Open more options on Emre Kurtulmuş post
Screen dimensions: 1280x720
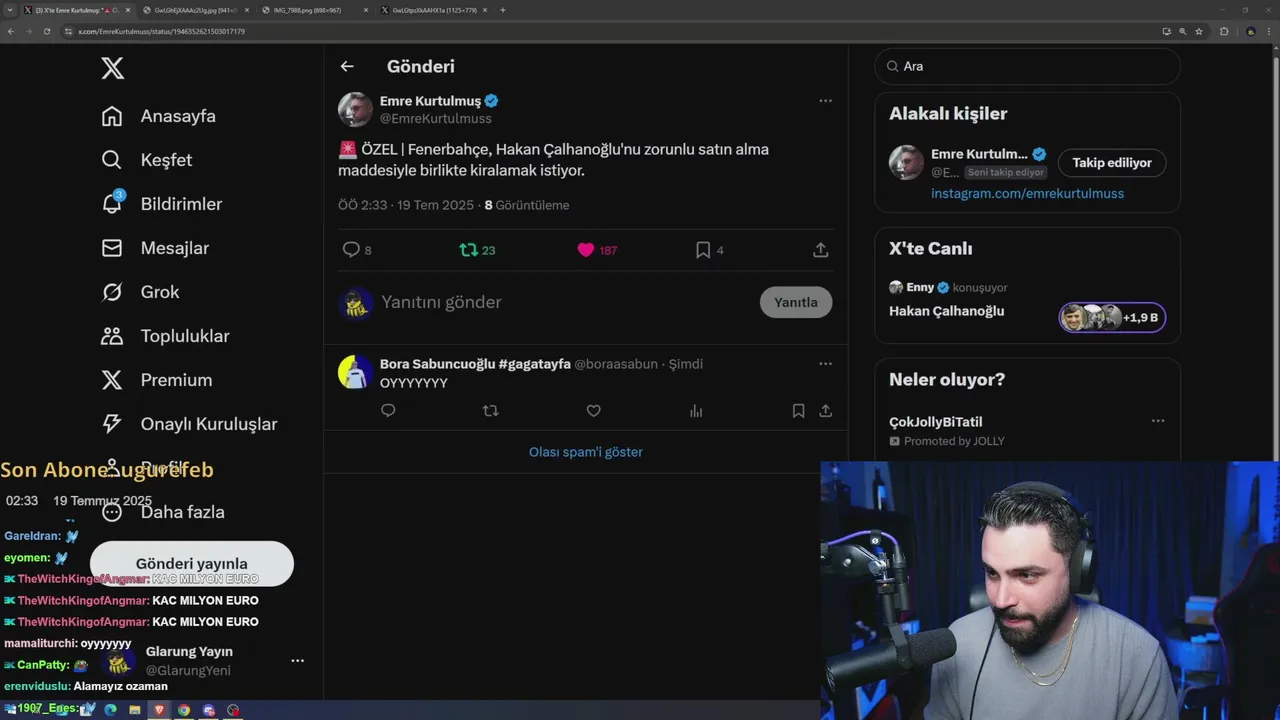pyautogui.click(x=825, y=100)
